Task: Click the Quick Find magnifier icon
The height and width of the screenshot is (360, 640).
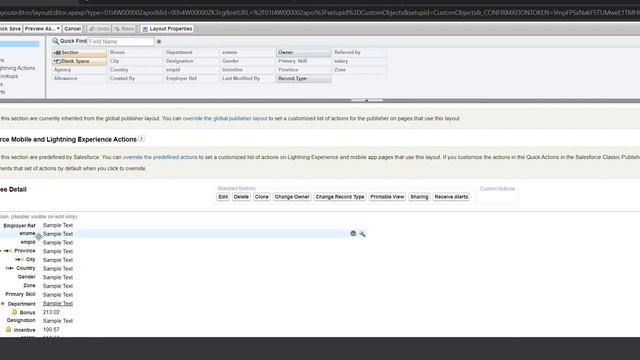Action: (55, 41)
